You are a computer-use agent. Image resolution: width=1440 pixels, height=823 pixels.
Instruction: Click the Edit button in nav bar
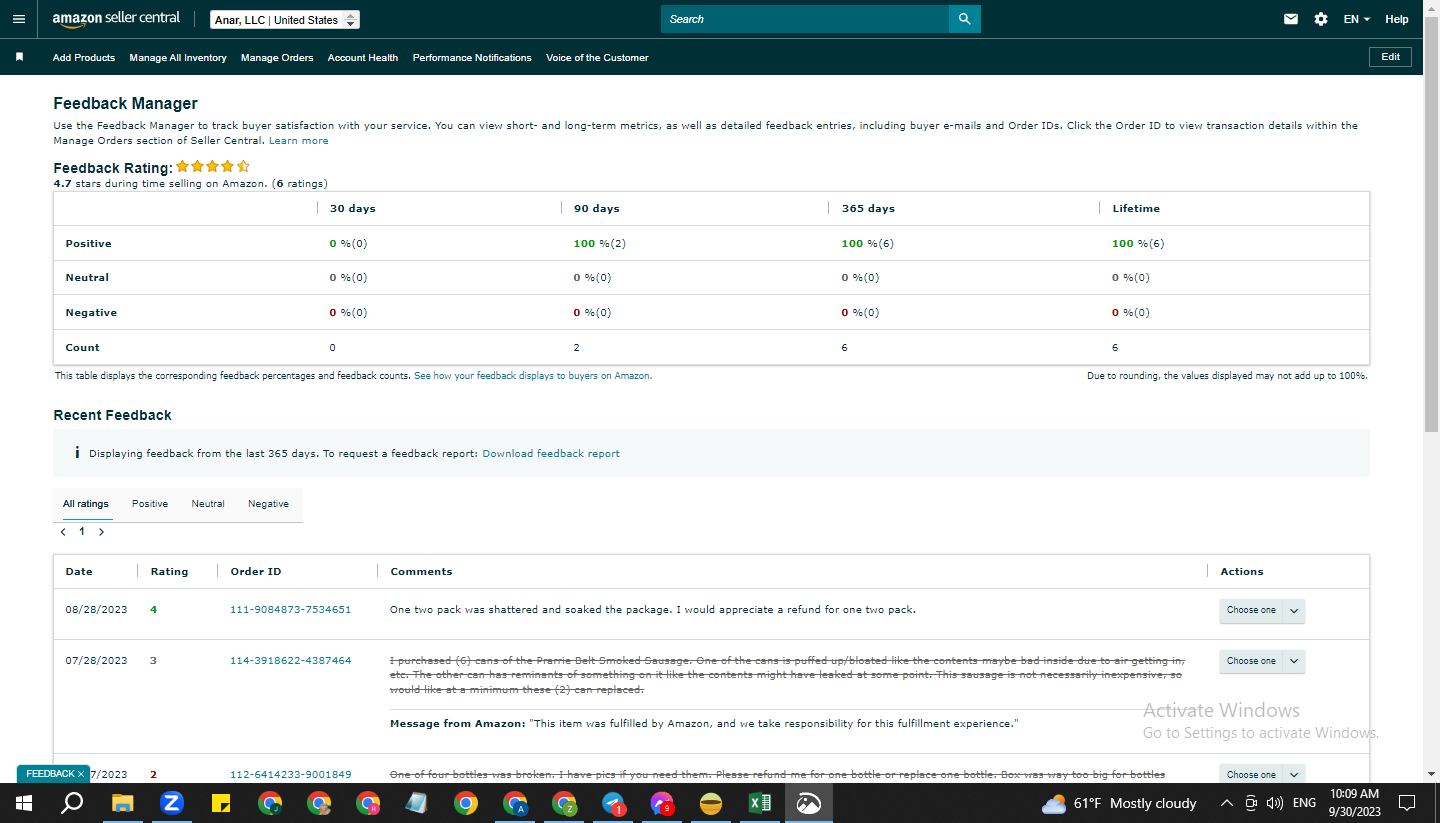1390,57
